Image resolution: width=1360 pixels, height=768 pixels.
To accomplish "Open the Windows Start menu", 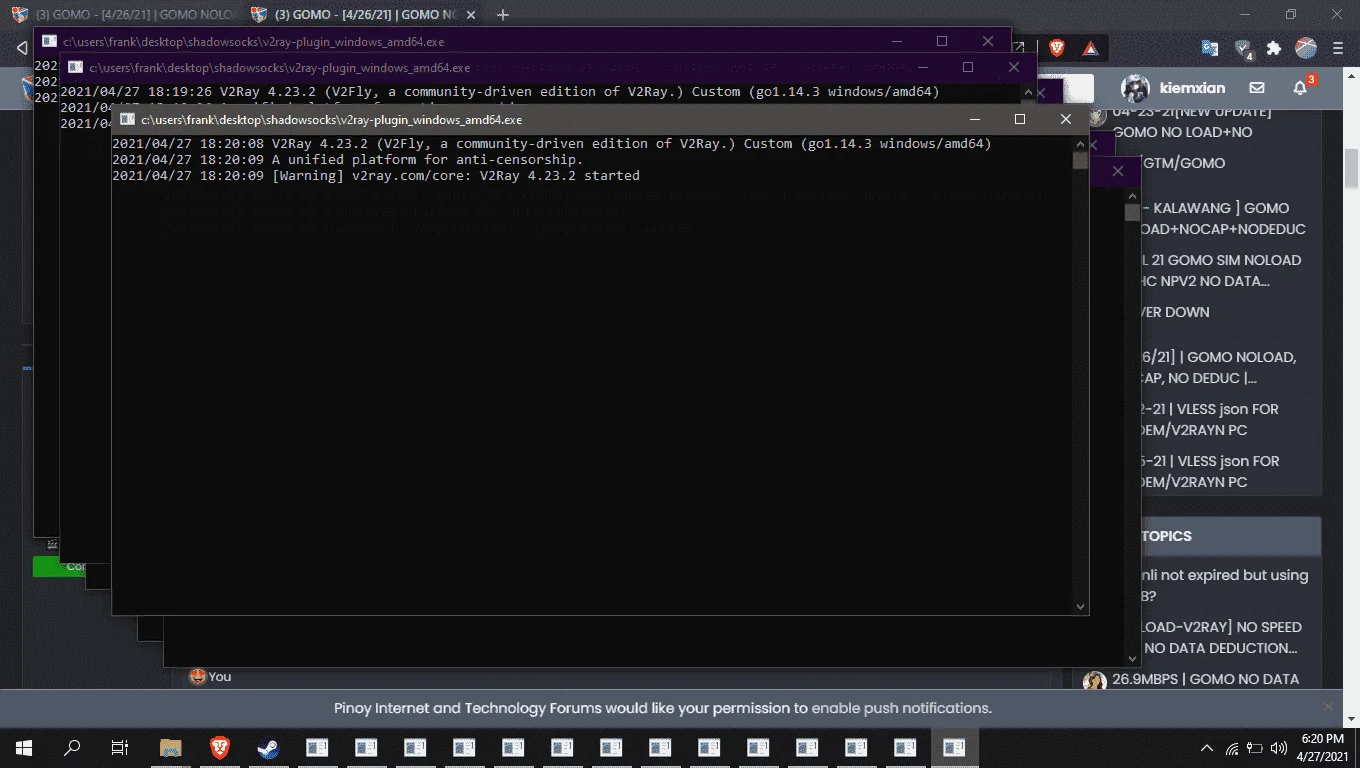I will 24,748.
